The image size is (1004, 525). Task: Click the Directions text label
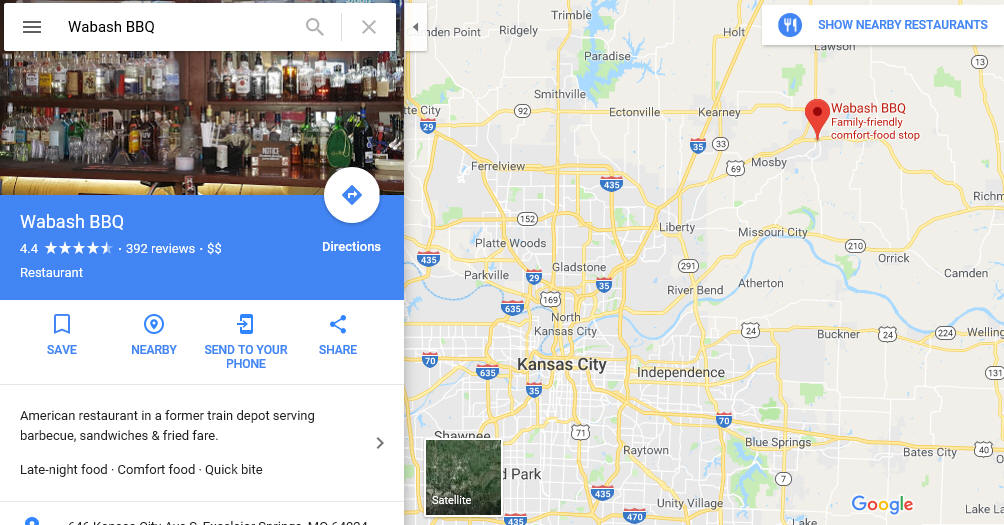click(352, 246)
